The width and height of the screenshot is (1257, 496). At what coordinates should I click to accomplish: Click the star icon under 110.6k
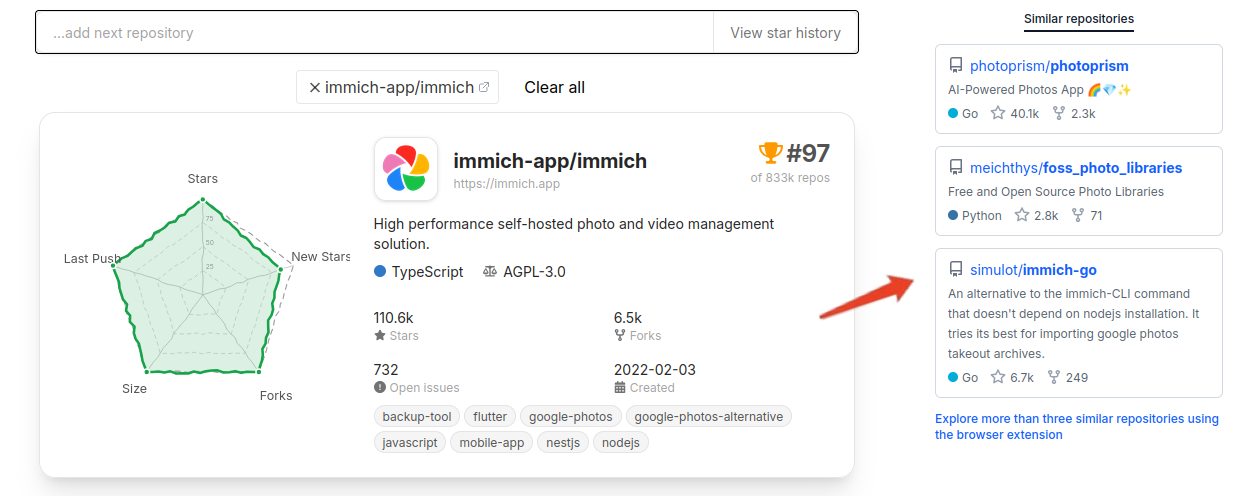point(380,336)
